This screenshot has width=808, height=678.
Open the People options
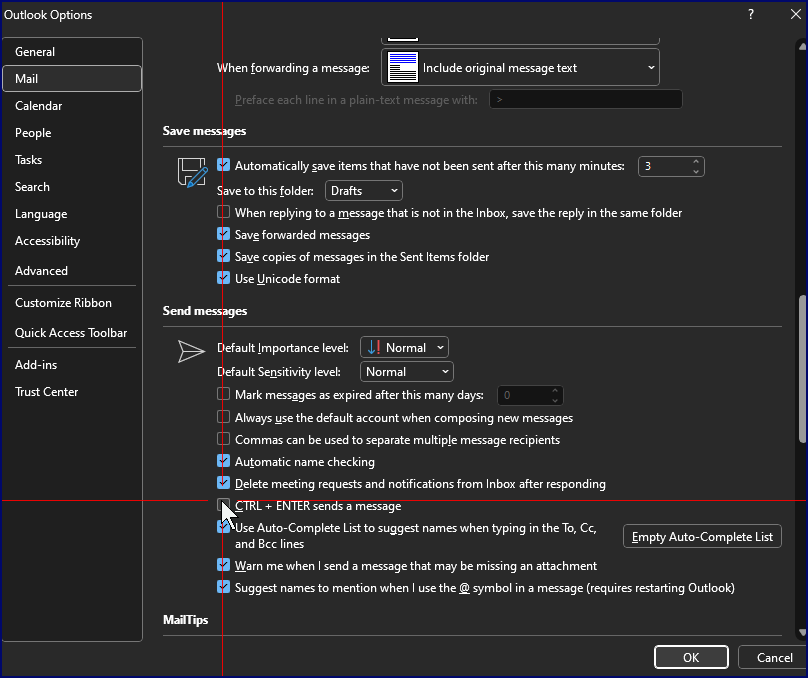[x=72, y=132]
